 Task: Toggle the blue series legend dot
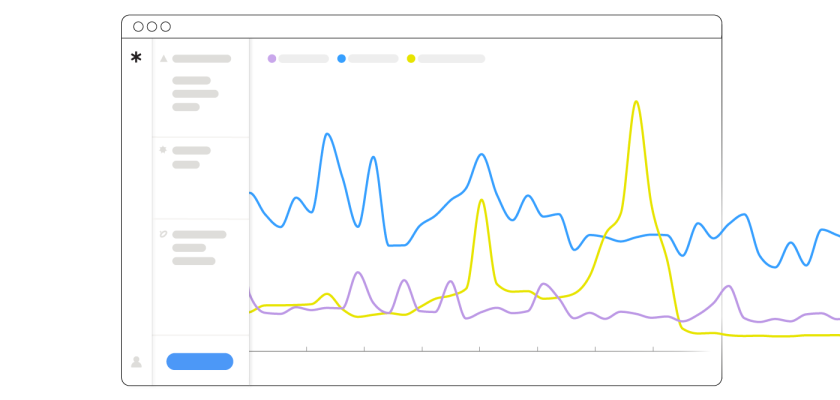click(342, 59)
